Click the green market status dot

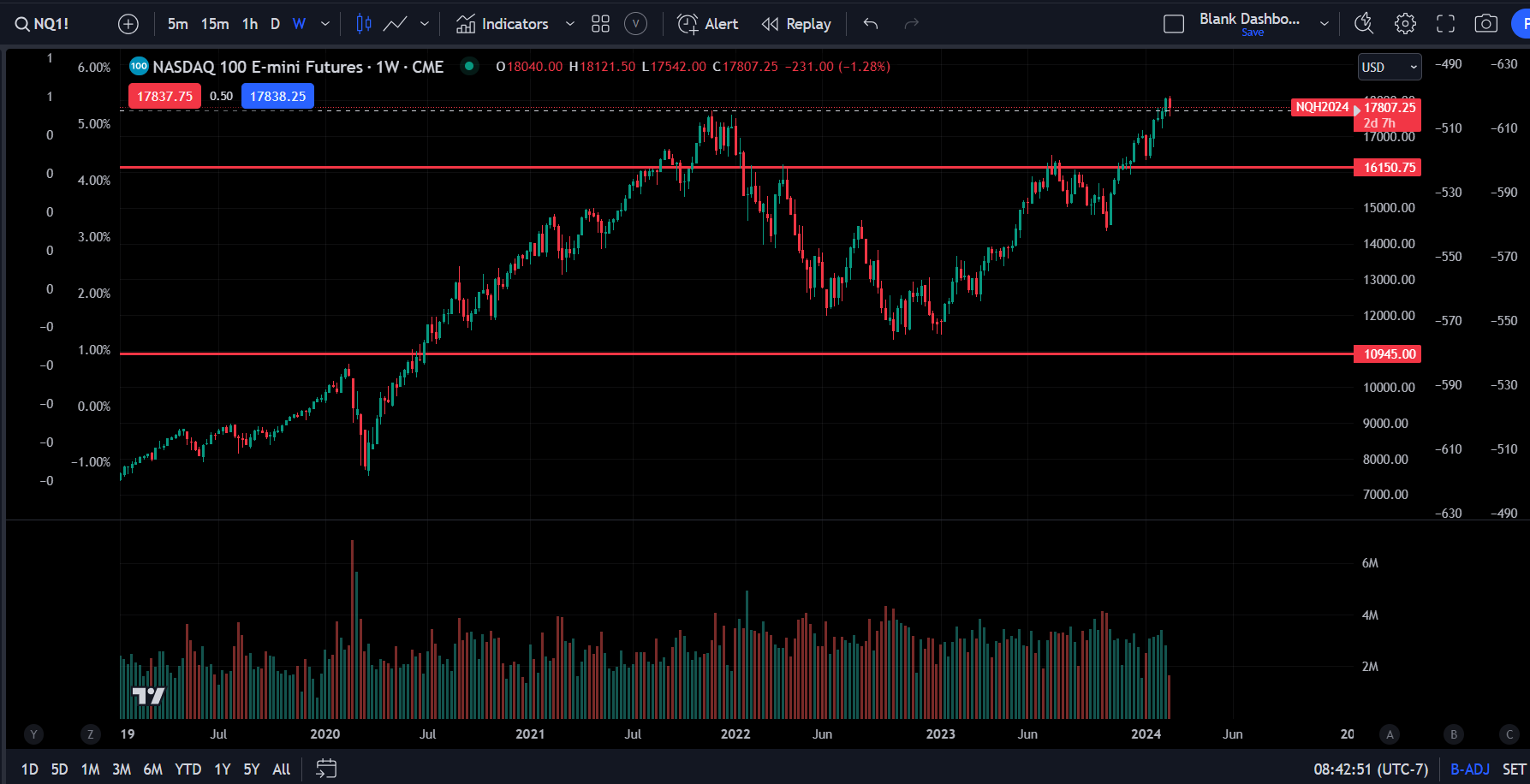[x=469, y=66]
